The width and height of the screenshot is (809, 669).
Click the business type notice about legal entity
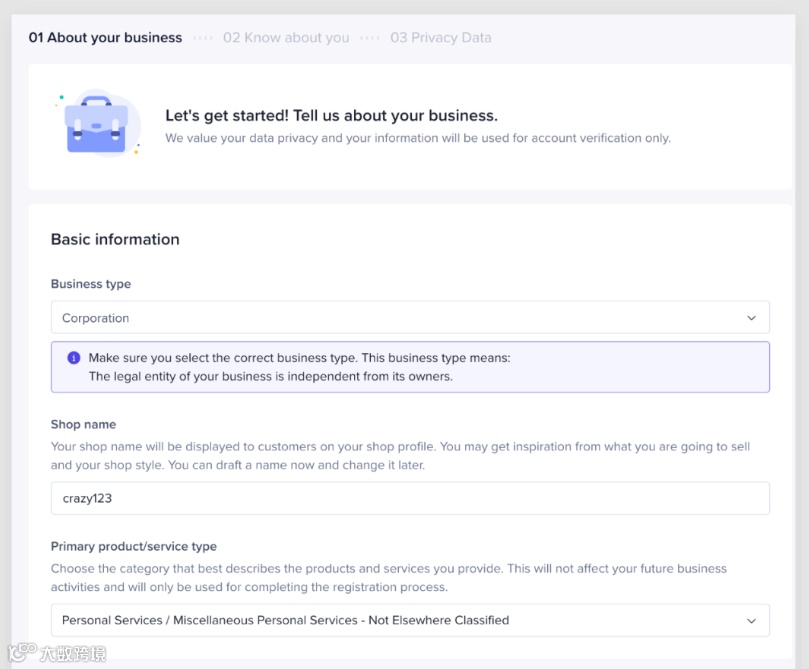point(410,367)
